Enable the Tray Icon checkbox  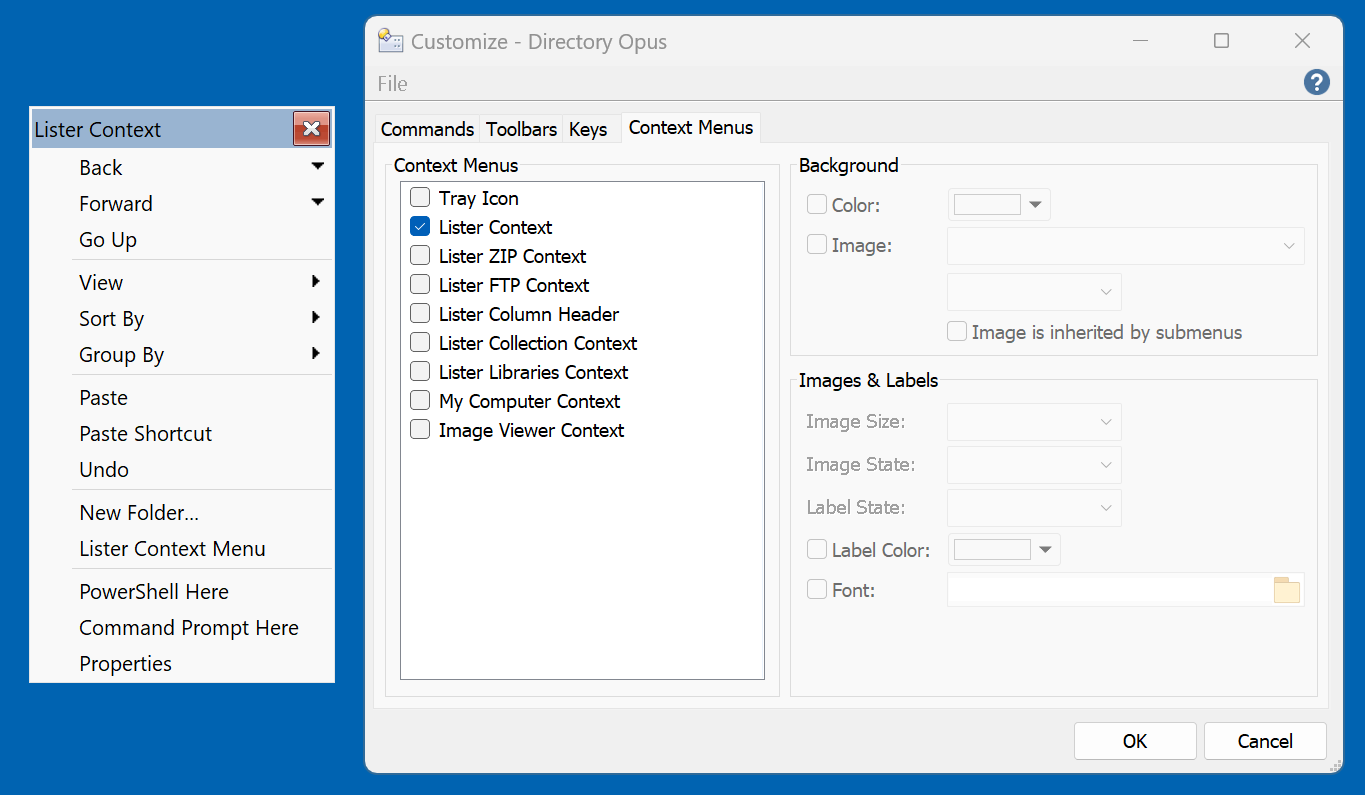point(420,198)
